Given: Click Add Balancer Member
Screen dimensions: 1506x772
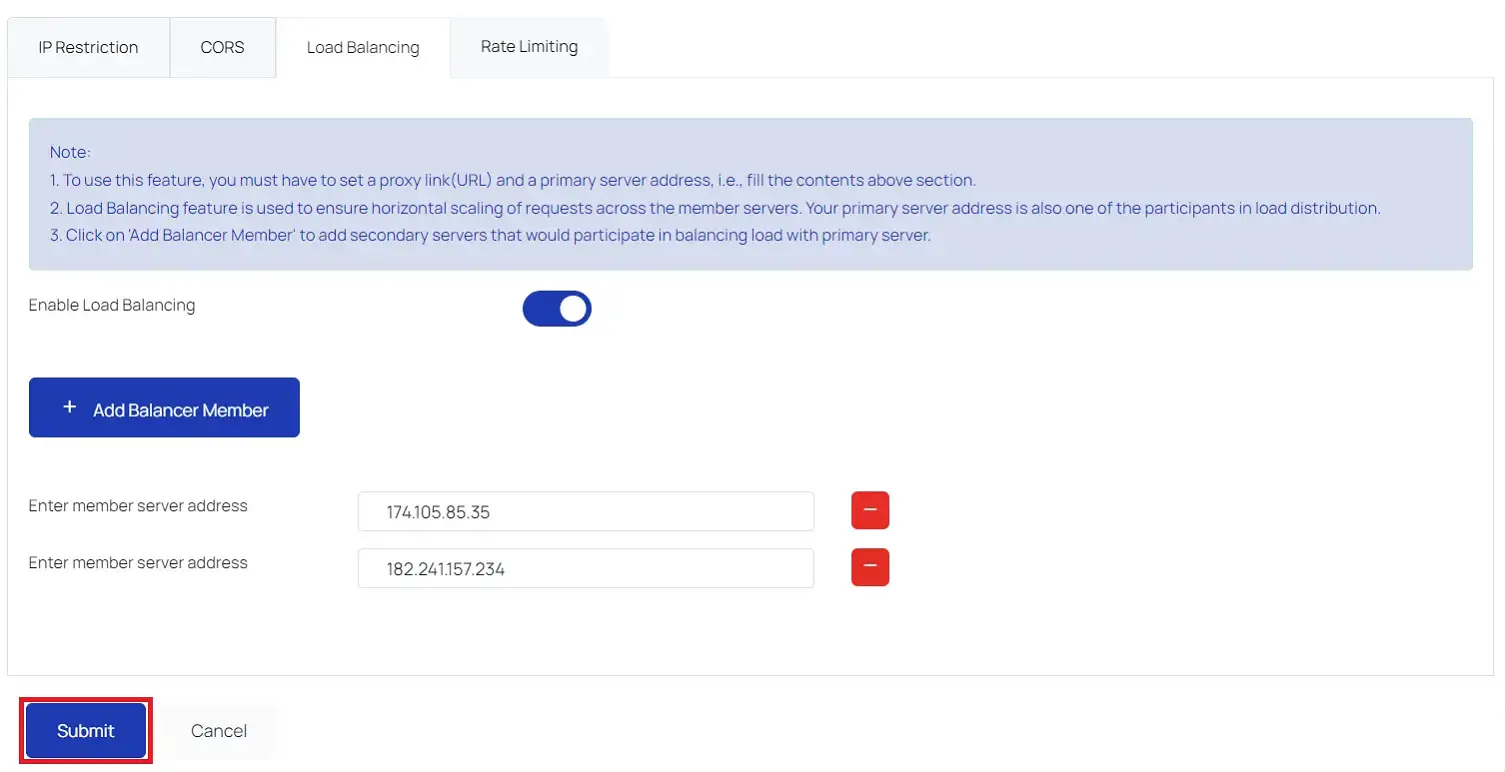Looking at the screenshot, I should point(163,407).
